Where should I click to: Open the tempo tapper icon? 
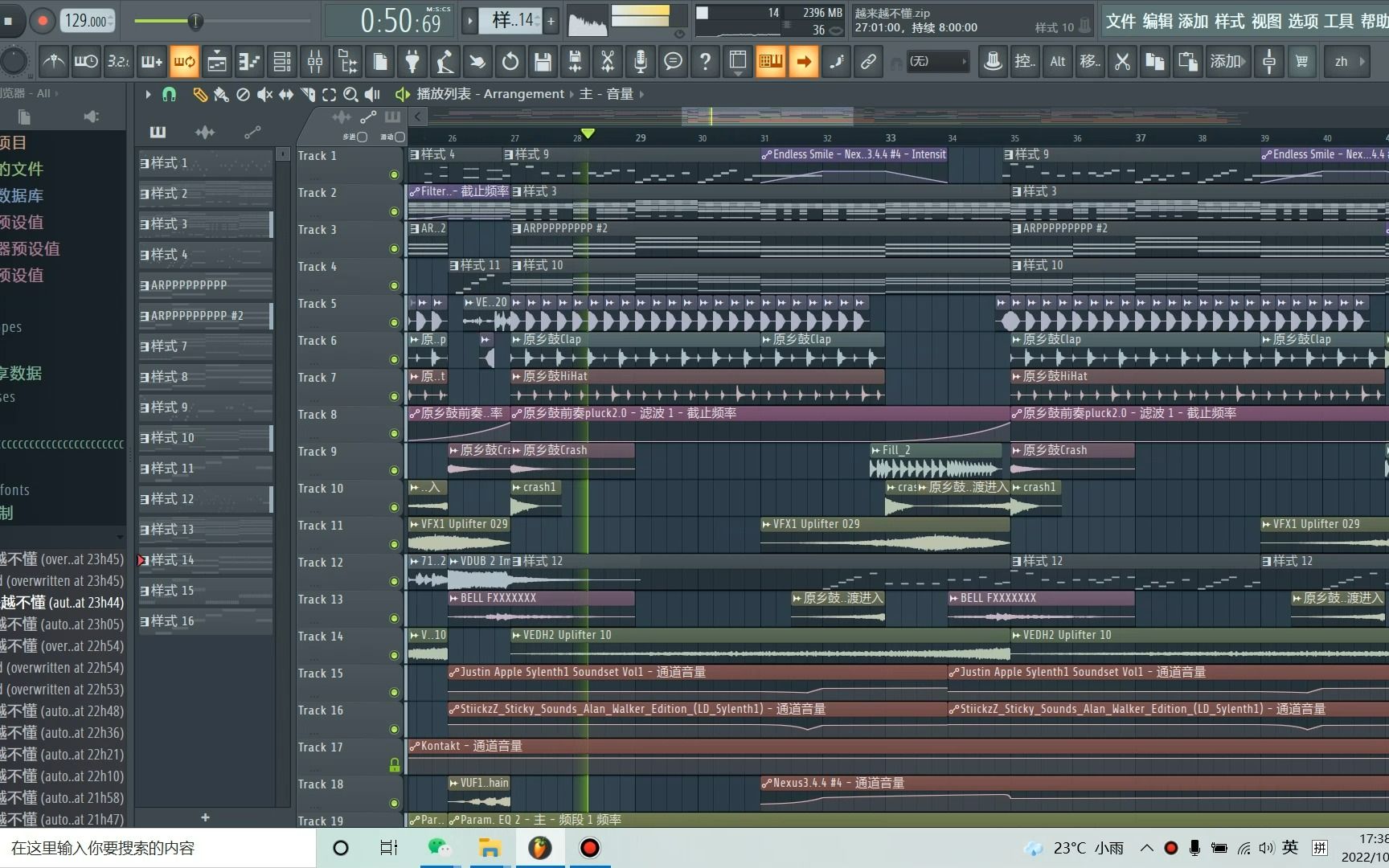(445, 61)
